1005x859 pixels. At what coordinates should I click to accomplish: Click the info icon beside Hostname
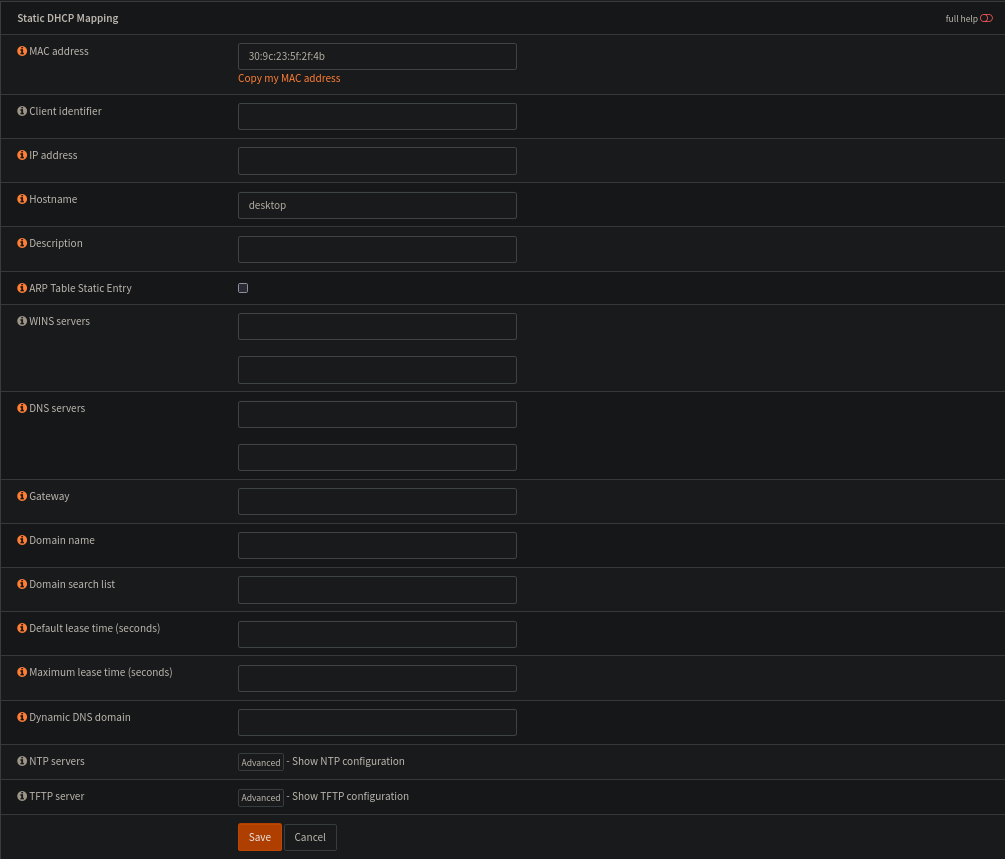tap(22, 199)
